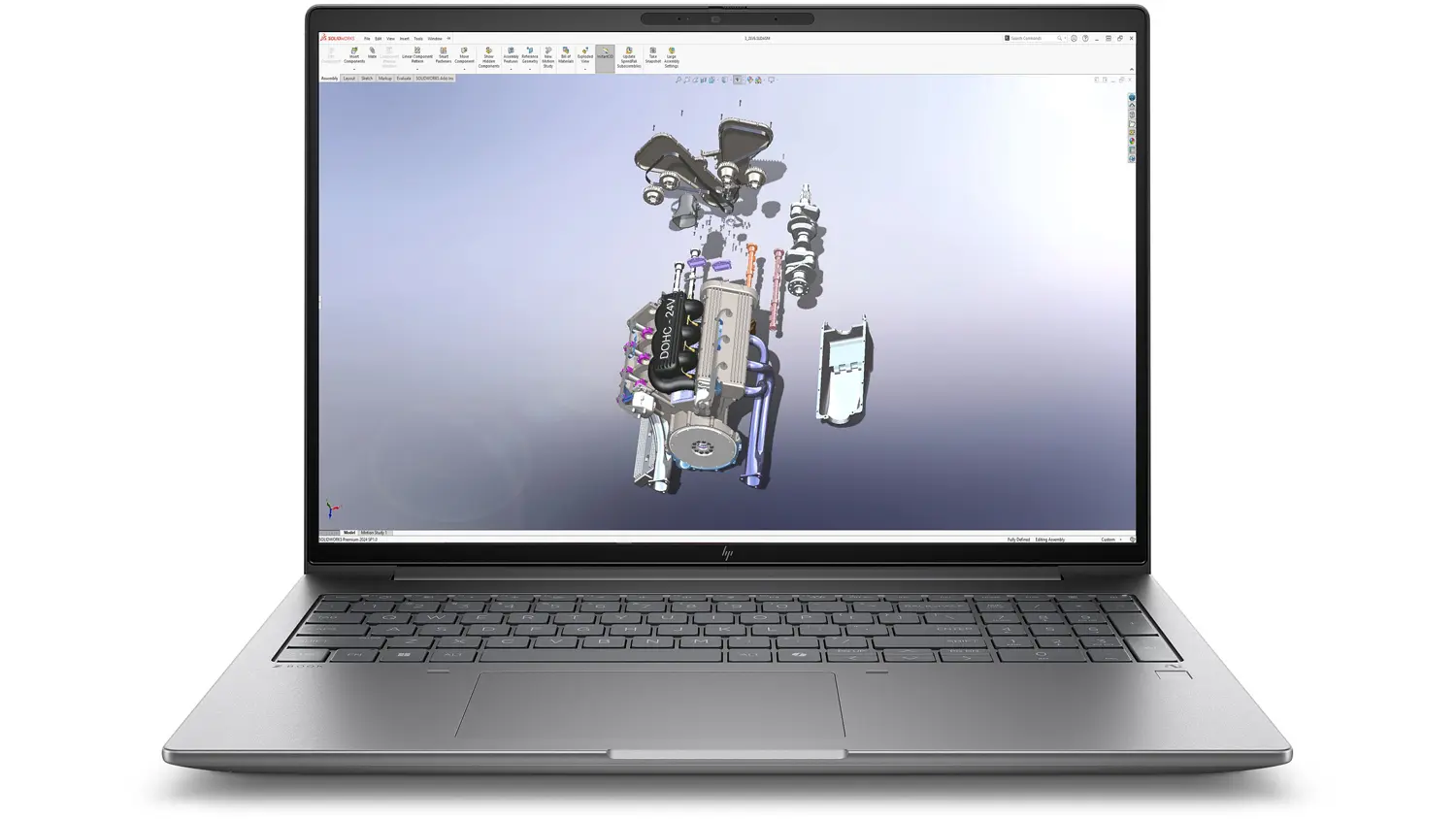Open the Edit menu
This screenshot has width=1456, height=819.
[379, 39]
